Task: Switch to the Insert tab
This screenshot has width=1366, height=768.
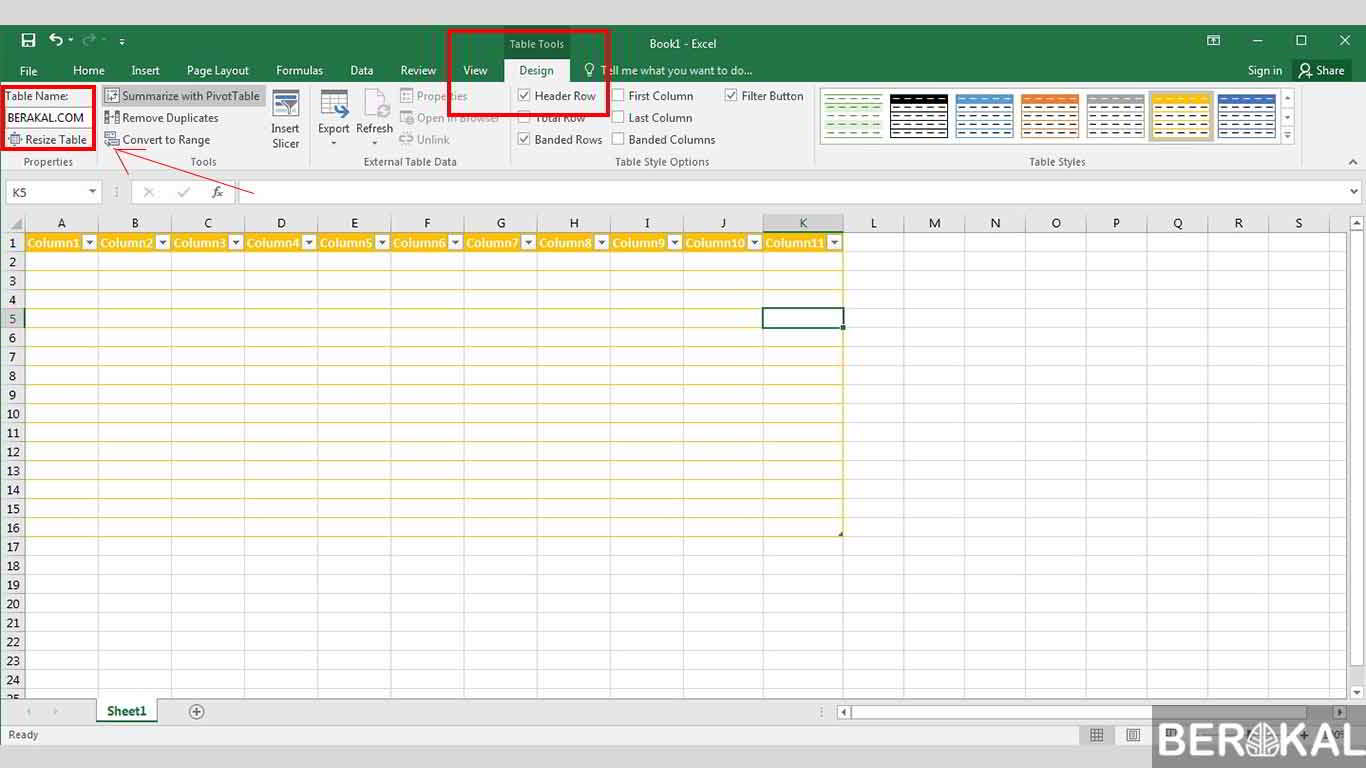Action: click(x=145, y=71)
